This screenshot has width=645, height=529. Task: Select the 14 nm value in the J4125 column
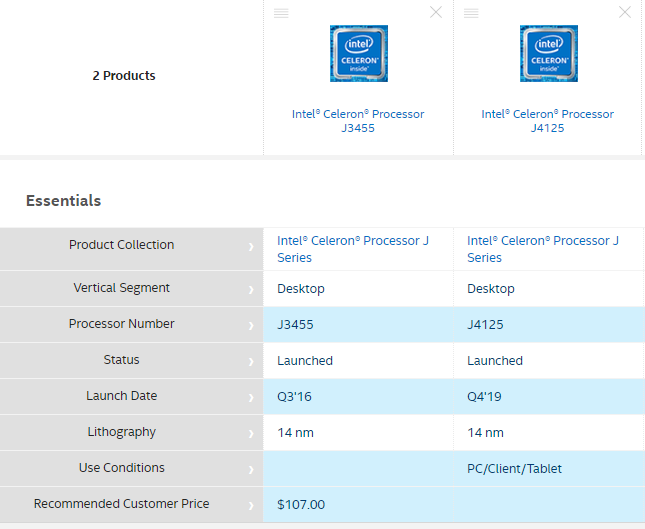pos(485,433)
